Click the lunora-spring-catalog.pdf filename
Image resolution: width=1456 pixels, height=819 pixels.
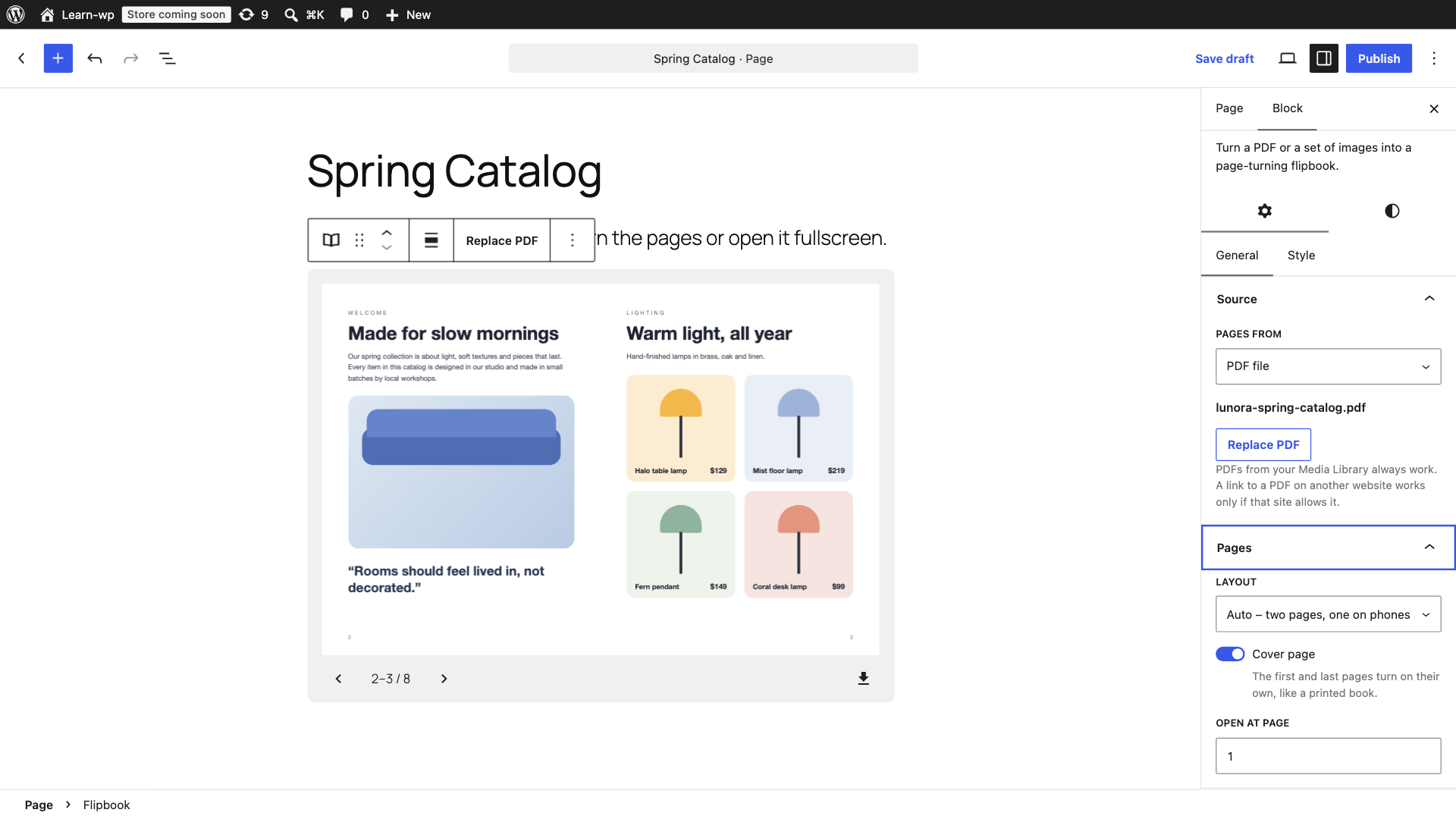[x=1291, y=407]
